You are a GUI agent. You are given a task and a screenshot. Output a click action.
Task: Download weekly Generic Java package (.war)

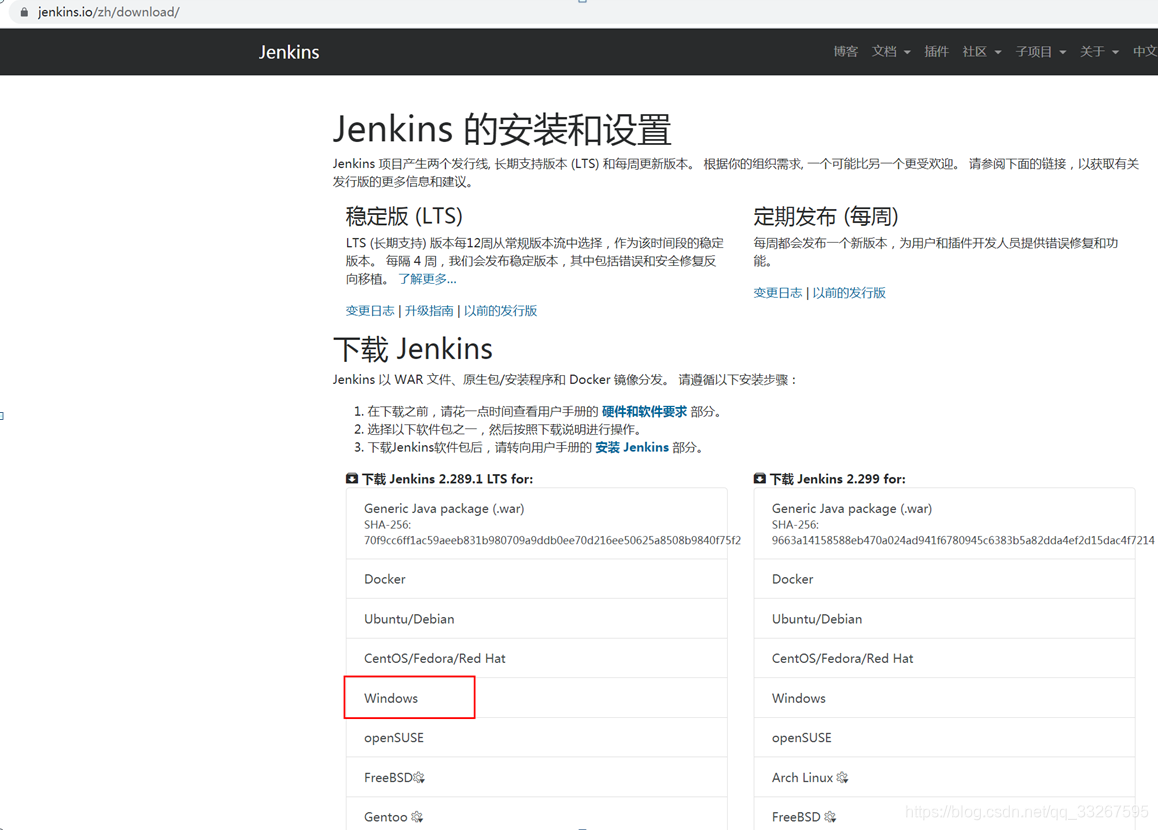(x=945, y=524)
